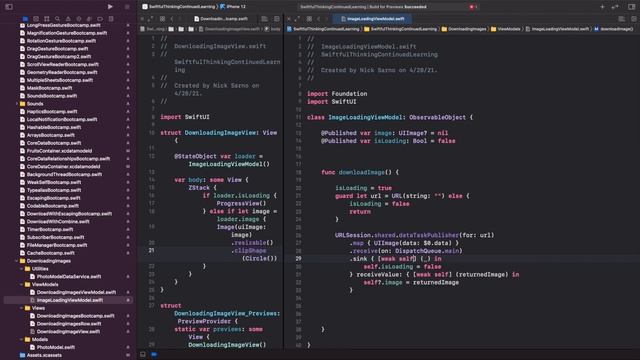Open DownloadingImageView.swift in navigator
Screen dimensions: 640x360
[65, 331]
